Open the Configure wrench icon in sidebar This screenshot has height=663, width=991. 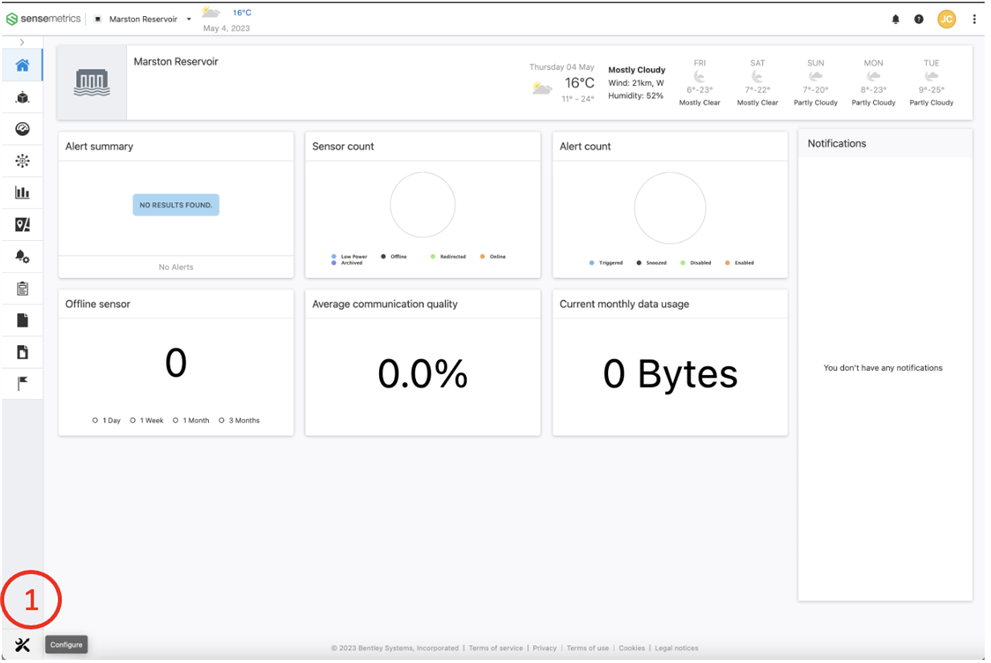pyautogui.click(x=22, y=645)
